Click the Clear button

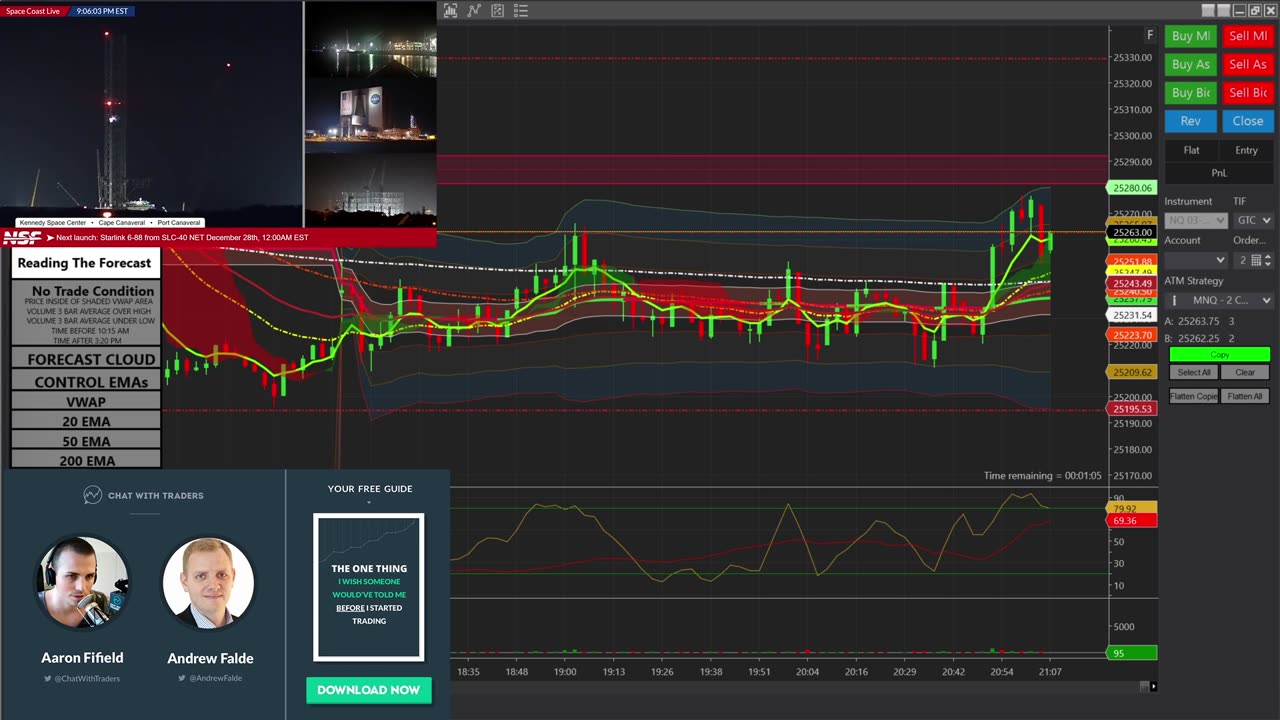tap(1245, 372)
